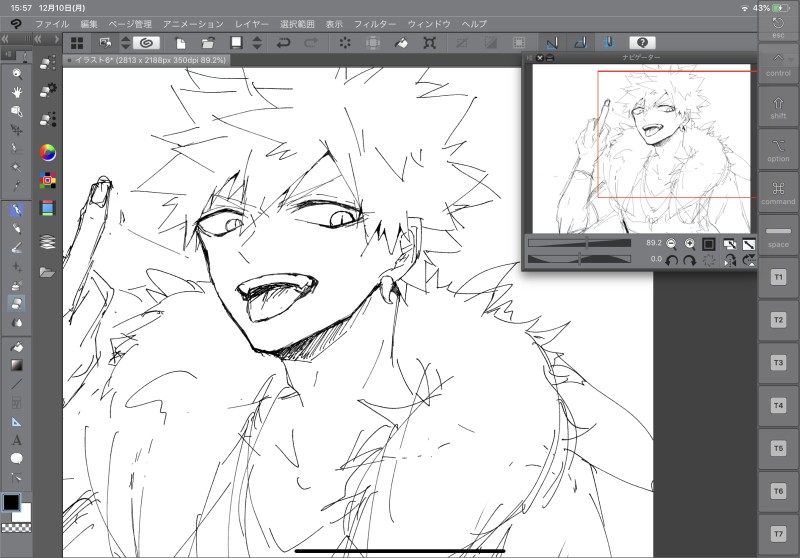Open the Brush Size palette
This screenshot has width=800, height=558.
pyautogui.click(x=47, y=119)
